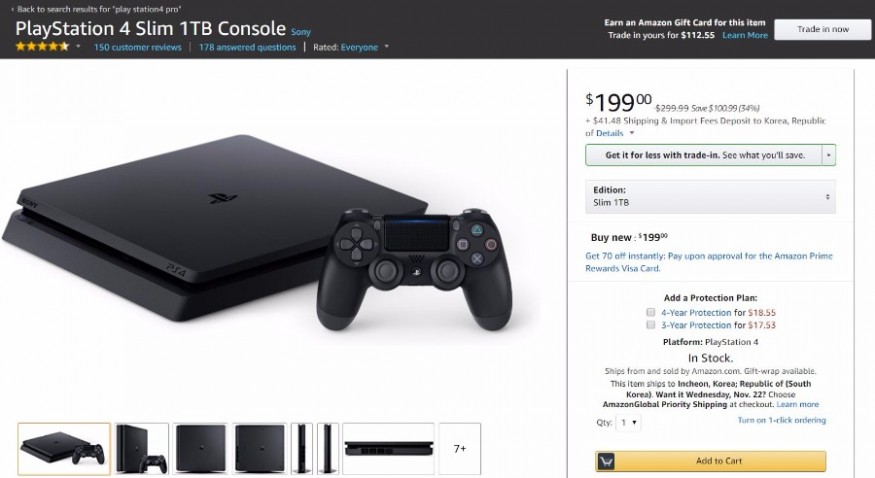Click Turn on 1-click ordering link

[x=781, y=420]
